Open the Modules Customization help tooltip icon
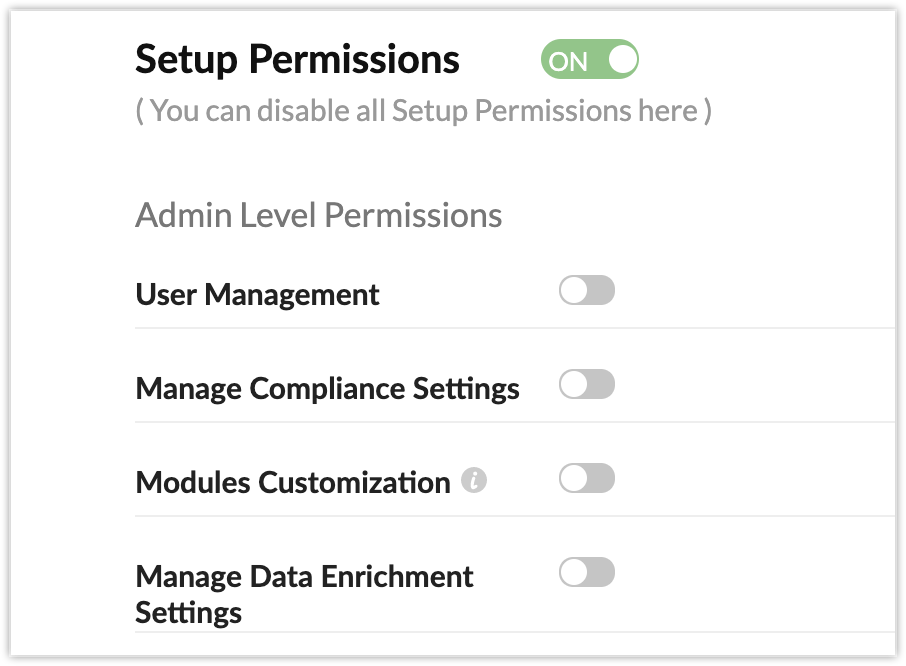This screenshot has height=666, width=906. tap(474, 482)
